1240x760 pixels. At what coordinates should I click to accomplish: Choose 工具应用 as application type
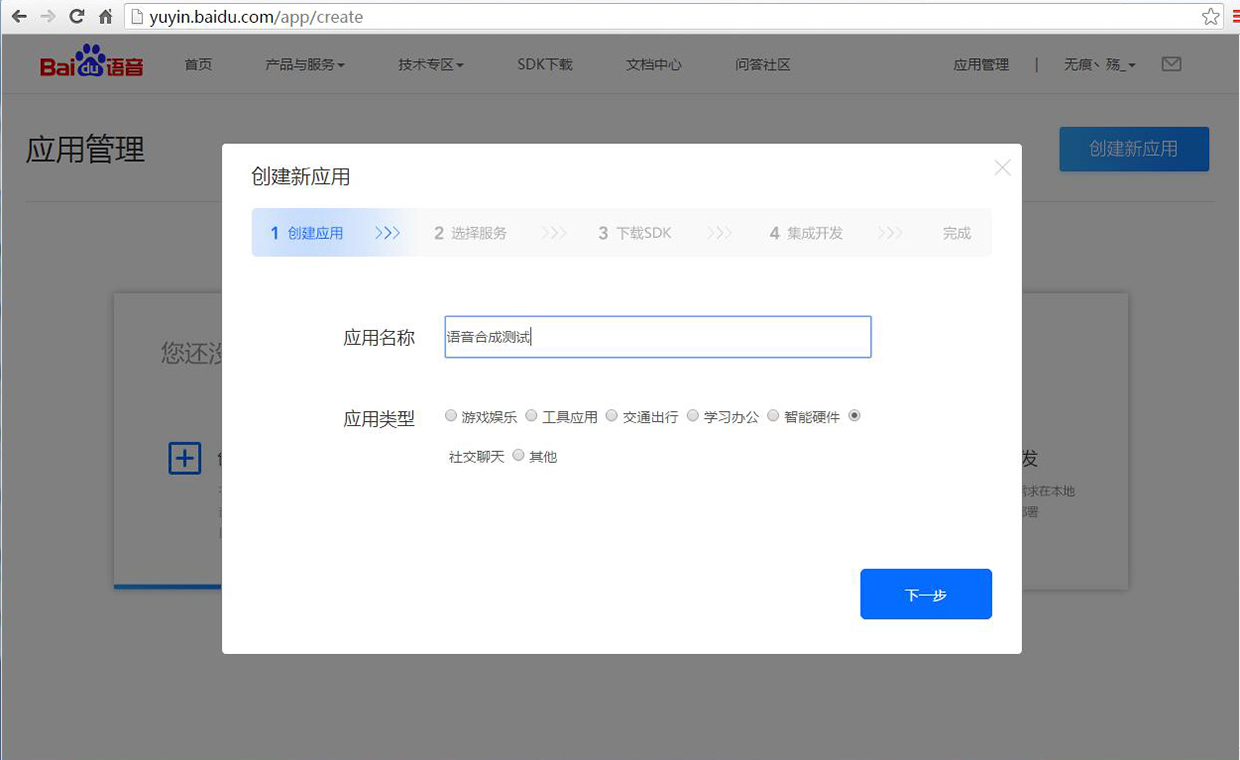coord(531,416)
